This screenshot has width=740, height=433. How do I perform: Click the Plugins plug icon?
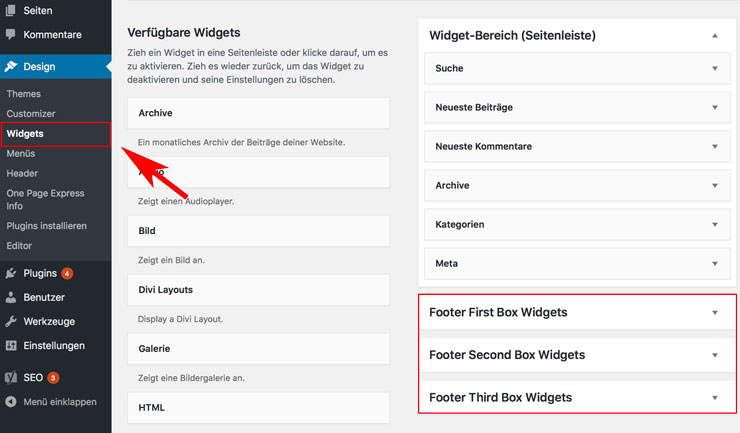coord(10,273)
